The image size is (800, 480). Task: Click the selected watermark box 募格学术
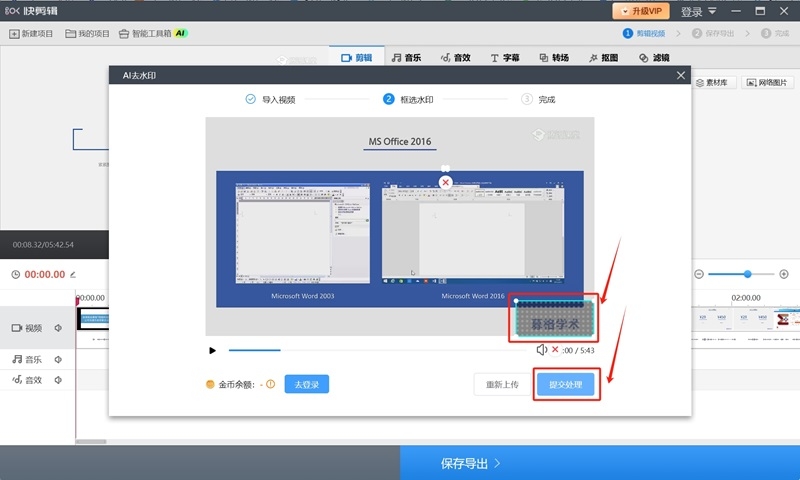point(555,320)
